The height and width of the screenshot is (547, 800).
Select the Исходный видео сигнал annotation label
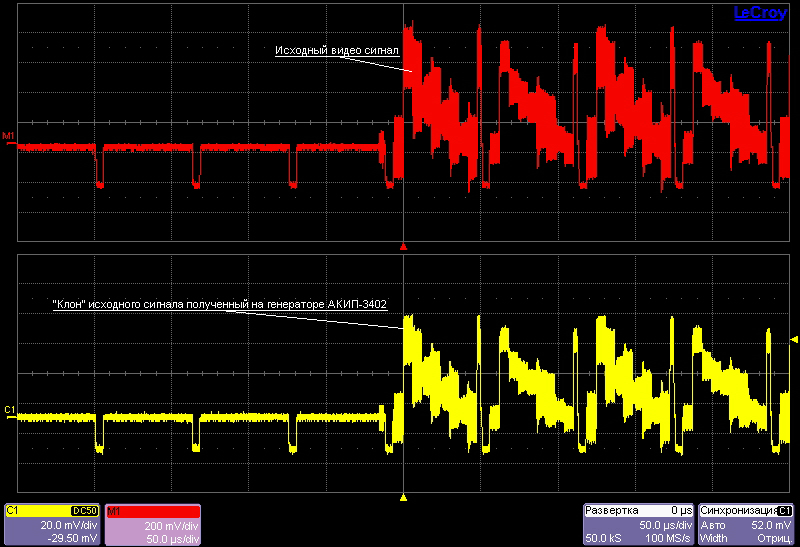point(337,50)
